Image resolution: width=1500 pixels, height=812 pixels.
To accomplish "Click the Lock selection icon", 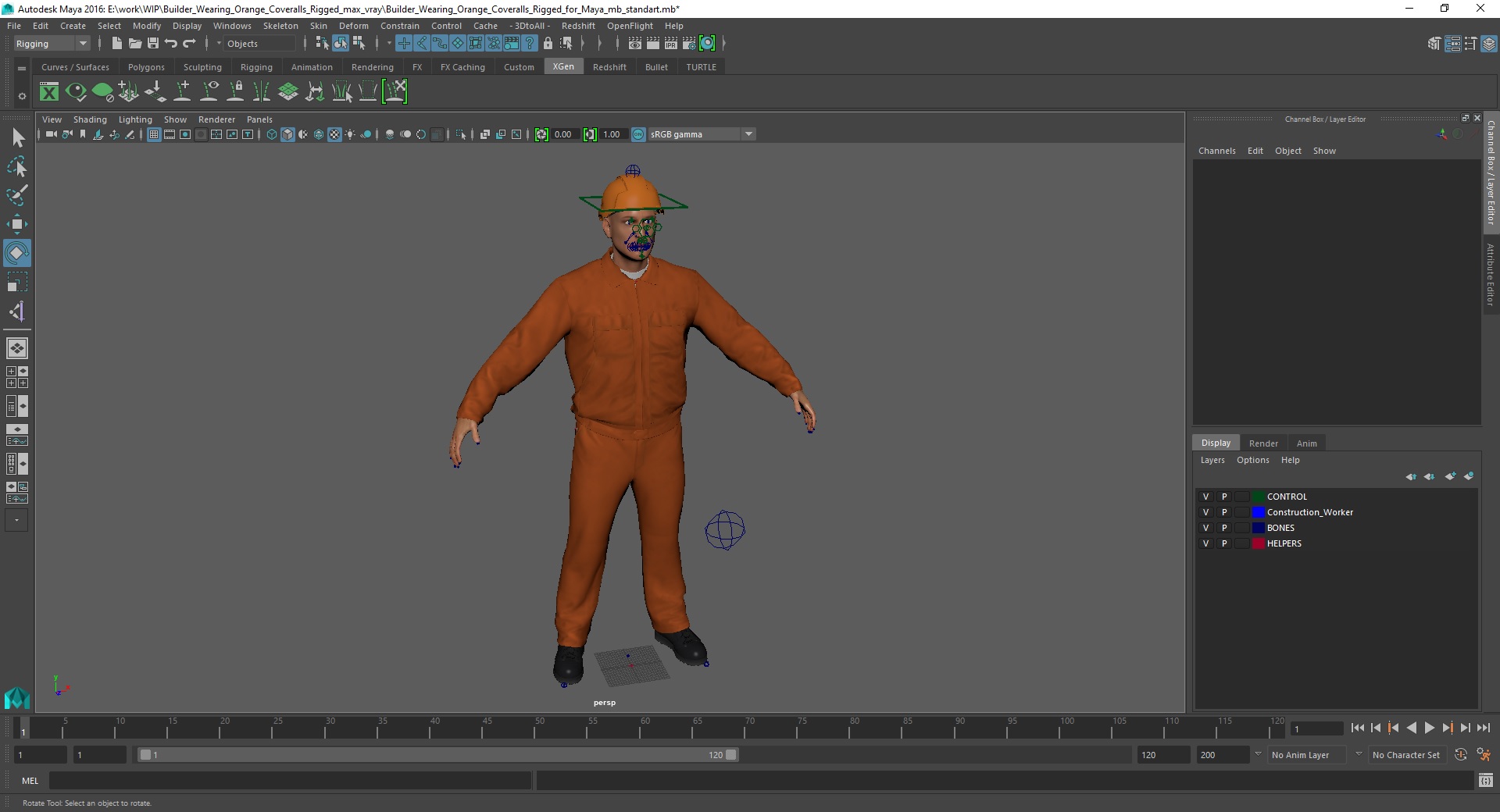I will click(548, 44).
